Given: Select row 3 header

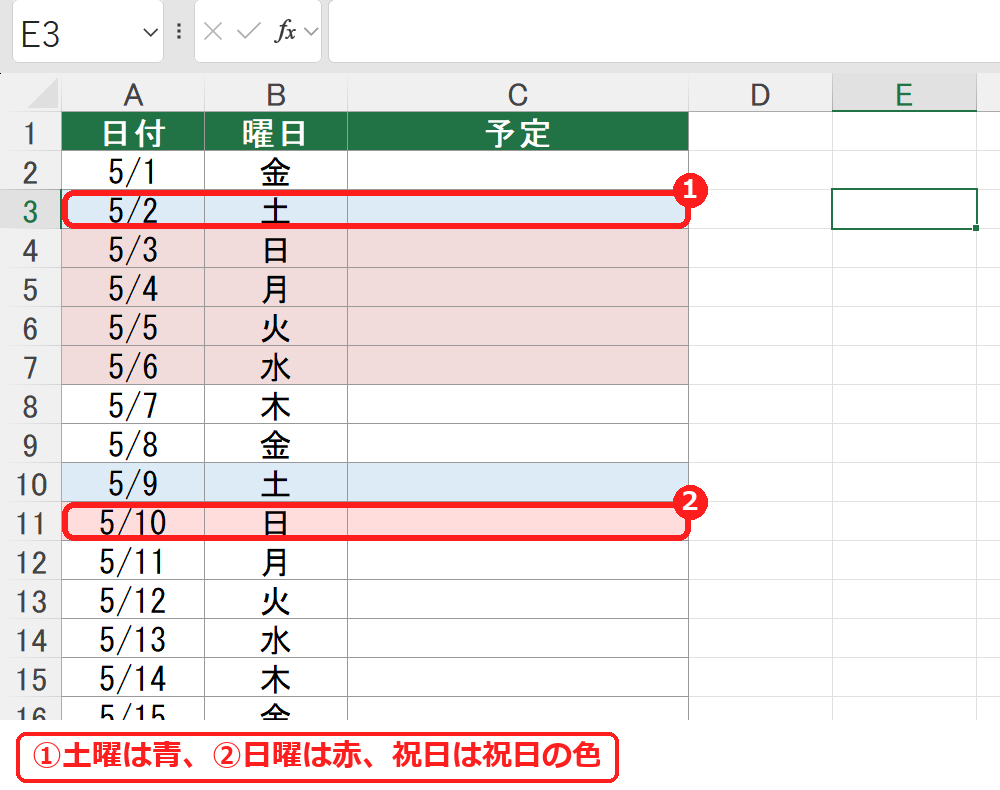Looking at the screenshot, I should [x=30, y=210].
